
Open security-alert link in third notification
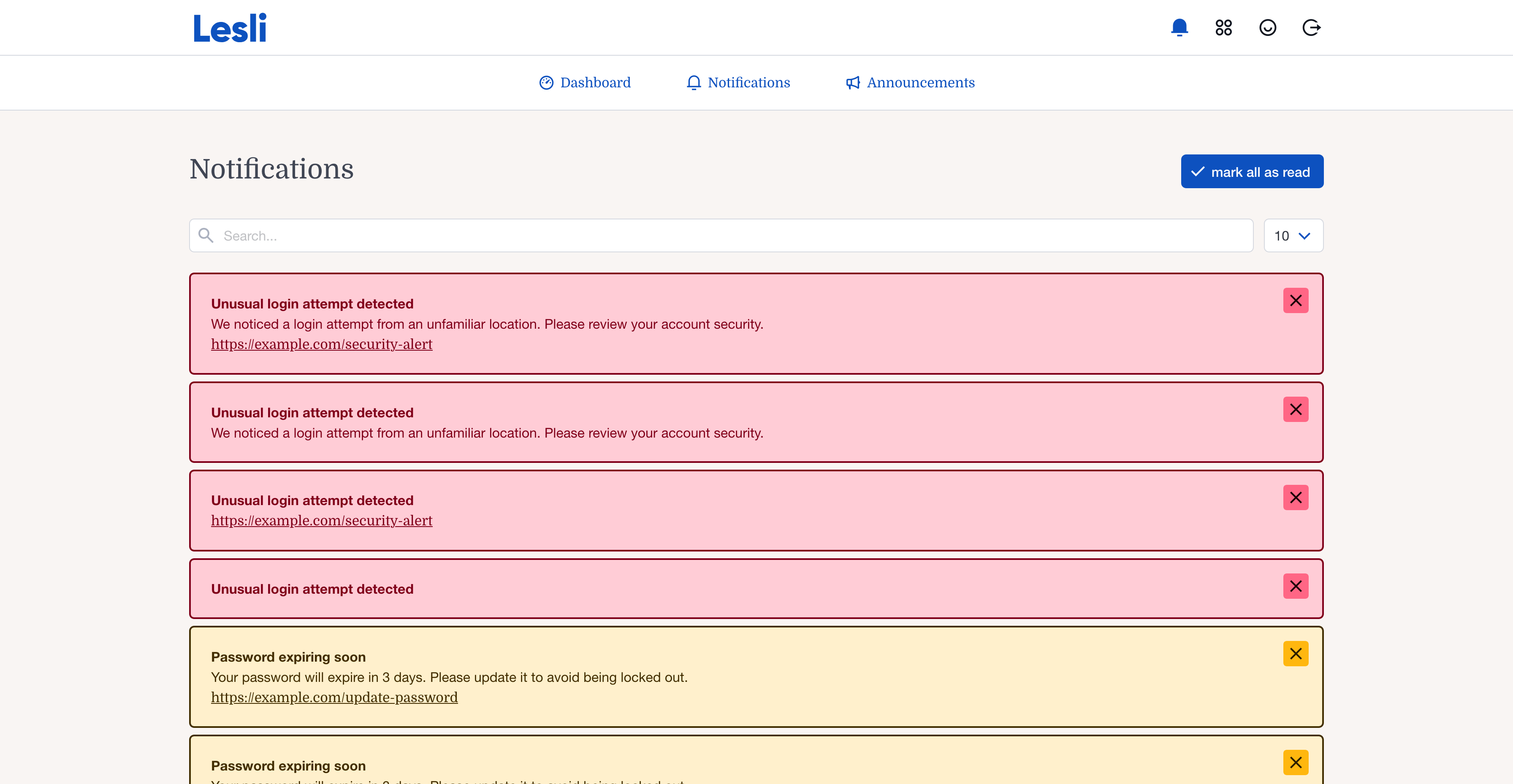(321, 521)
